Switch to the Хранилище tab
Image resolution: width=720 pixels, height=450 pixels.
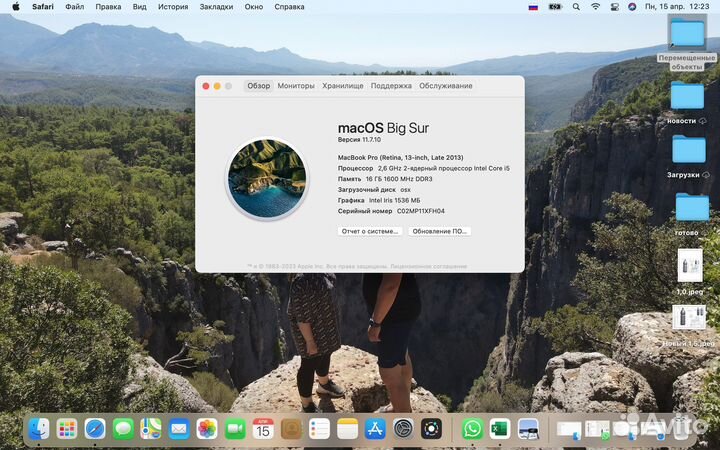coord(343,86)
